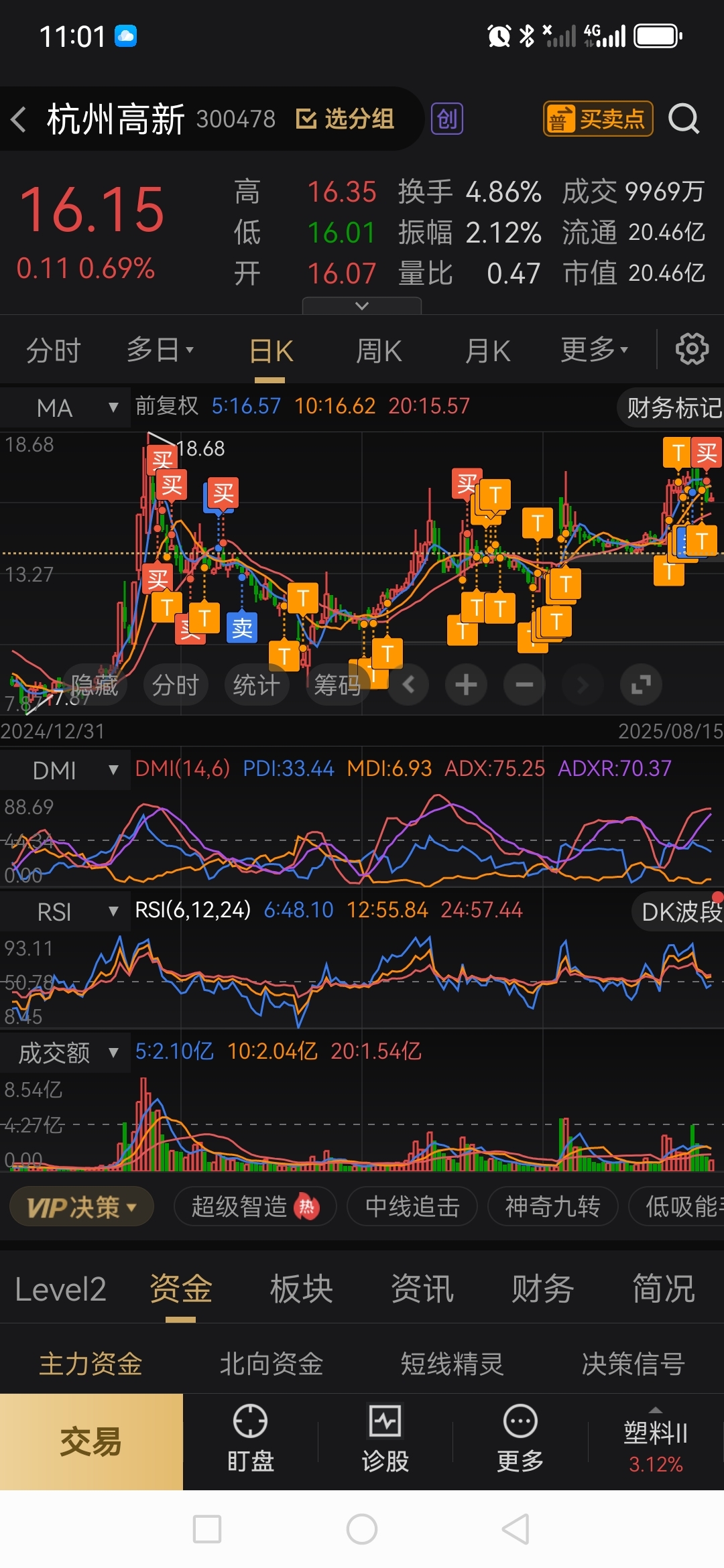Tap the 交易 trade button
The height and width of the screenshot is (1568, 724).
coord(91,1442)
